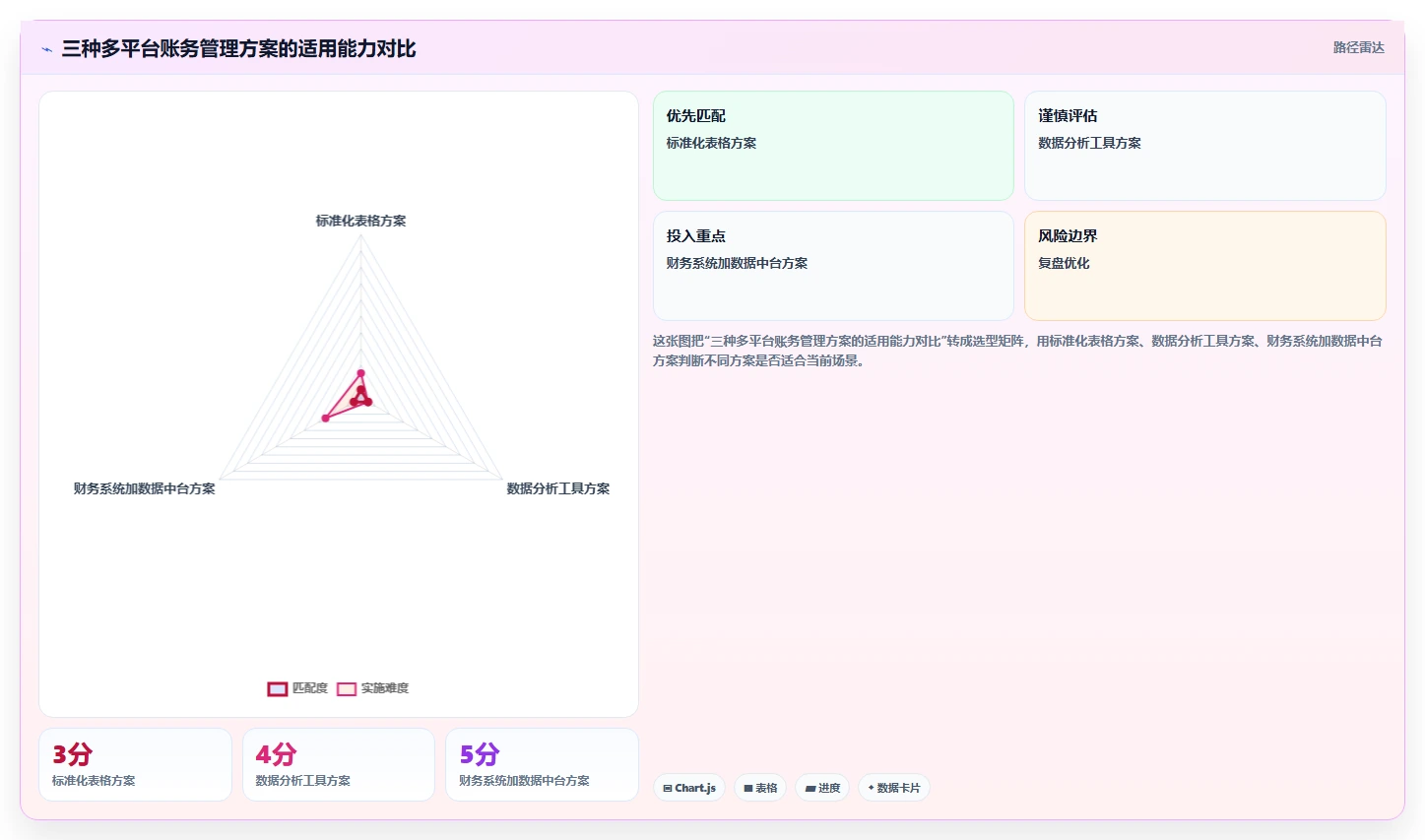Select the 4分 数据分析工具方案 stat card
The width and height of the screenshot is (1425, 840).
338,765
